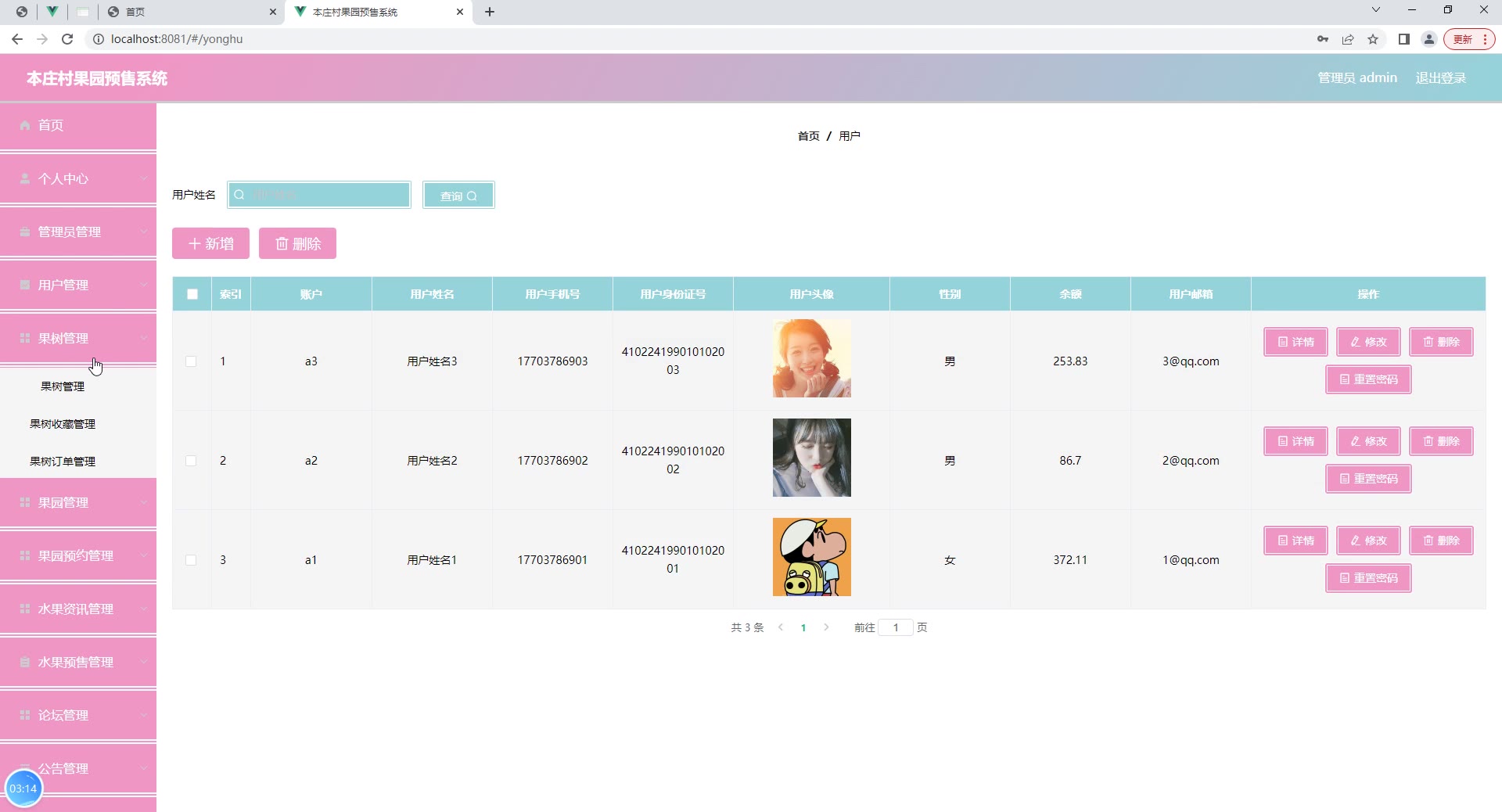Open a new browser tab
Screen dimensions: 1502x812
point(490,12)
